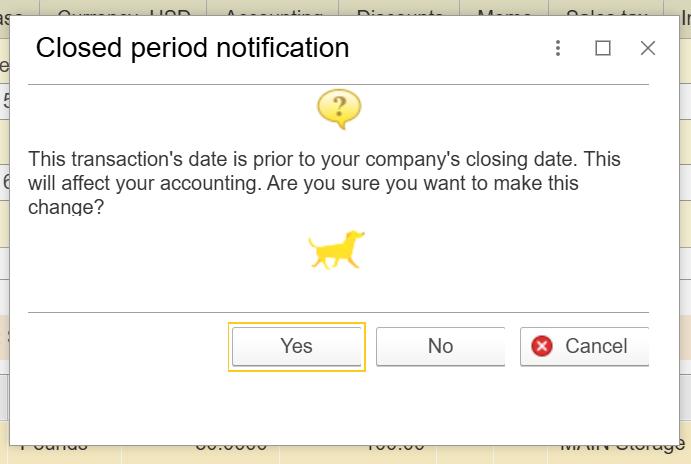
Task: Click the Closed period notification title text
Action: [192, 48]
